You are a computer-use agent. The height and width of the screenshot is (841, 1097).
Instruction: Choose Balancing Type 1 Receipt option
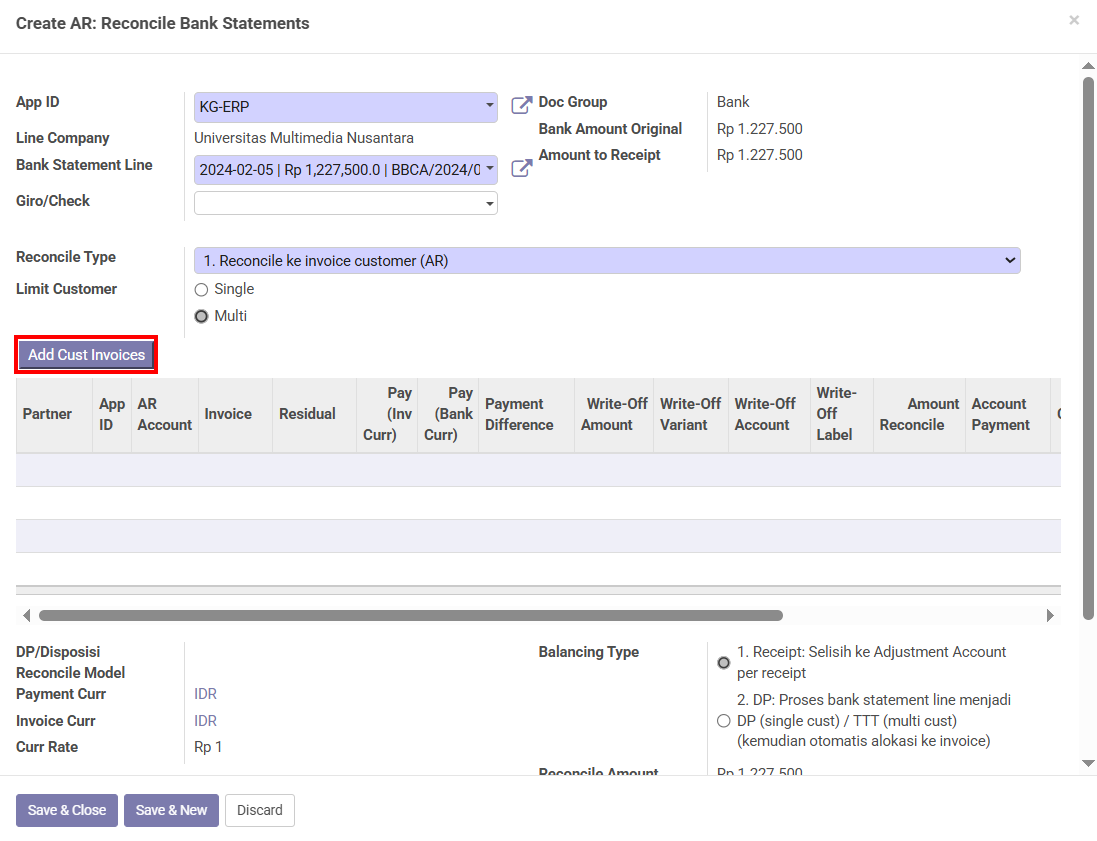pyautogui.click(x=724, y=663)
